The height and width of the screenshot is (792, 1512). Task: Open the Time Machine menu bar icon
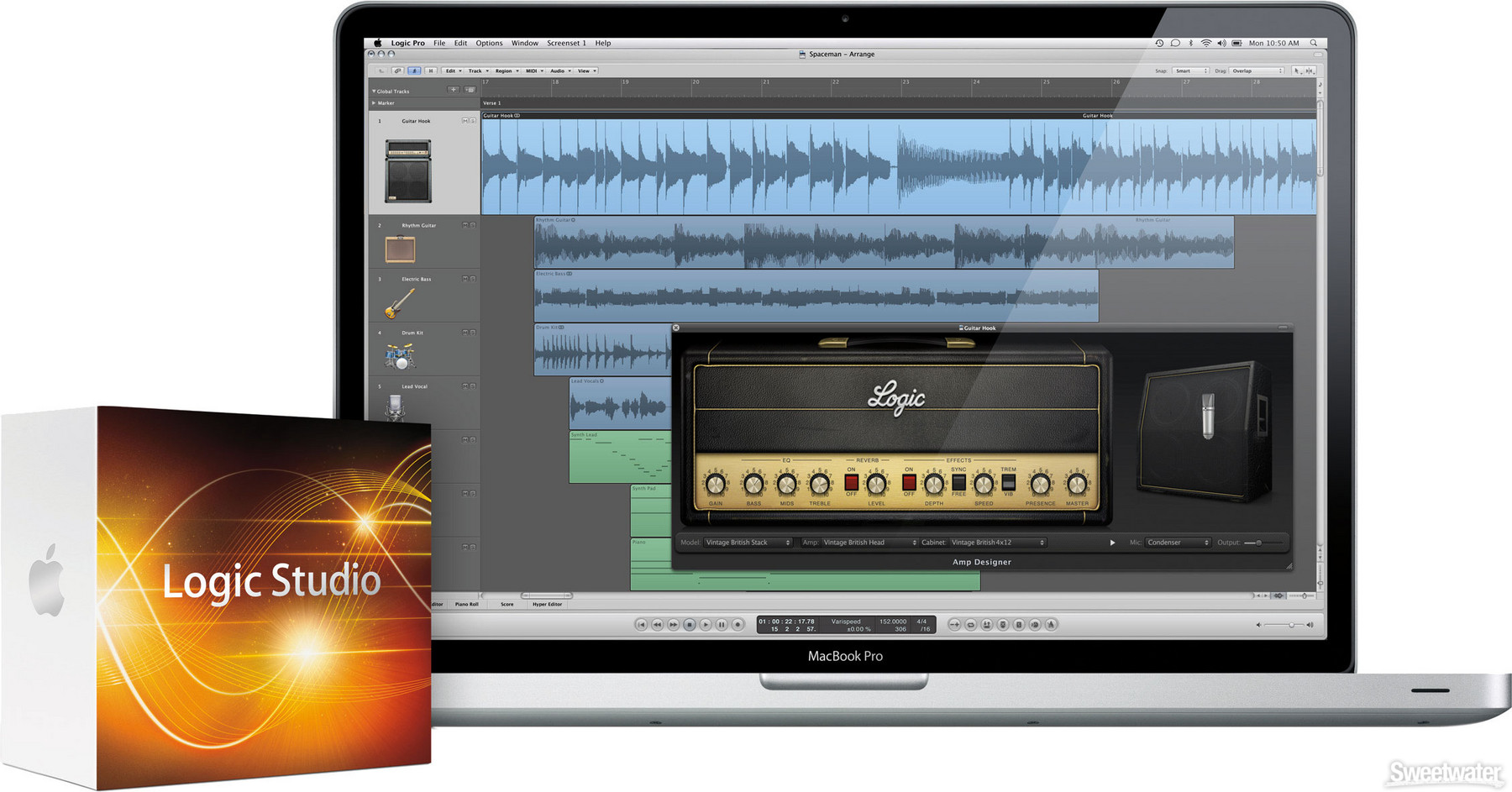coord(1159,43)
